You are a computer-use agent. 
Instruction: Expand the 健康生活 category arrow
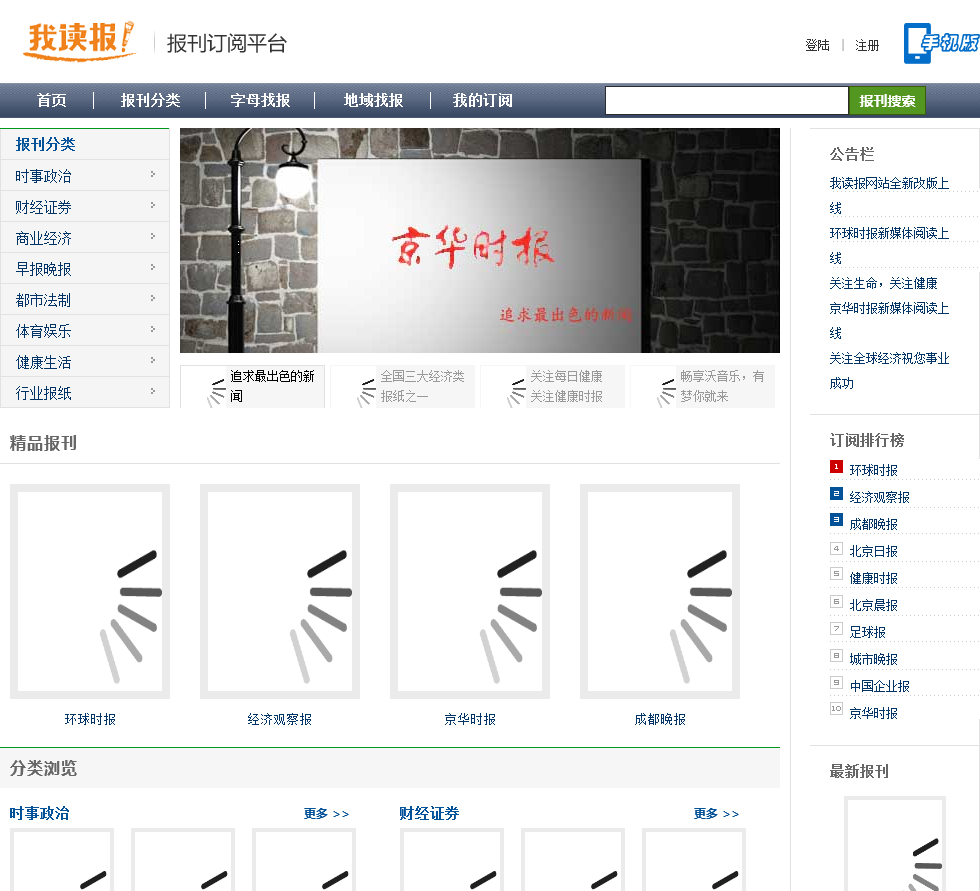(153, 360)
